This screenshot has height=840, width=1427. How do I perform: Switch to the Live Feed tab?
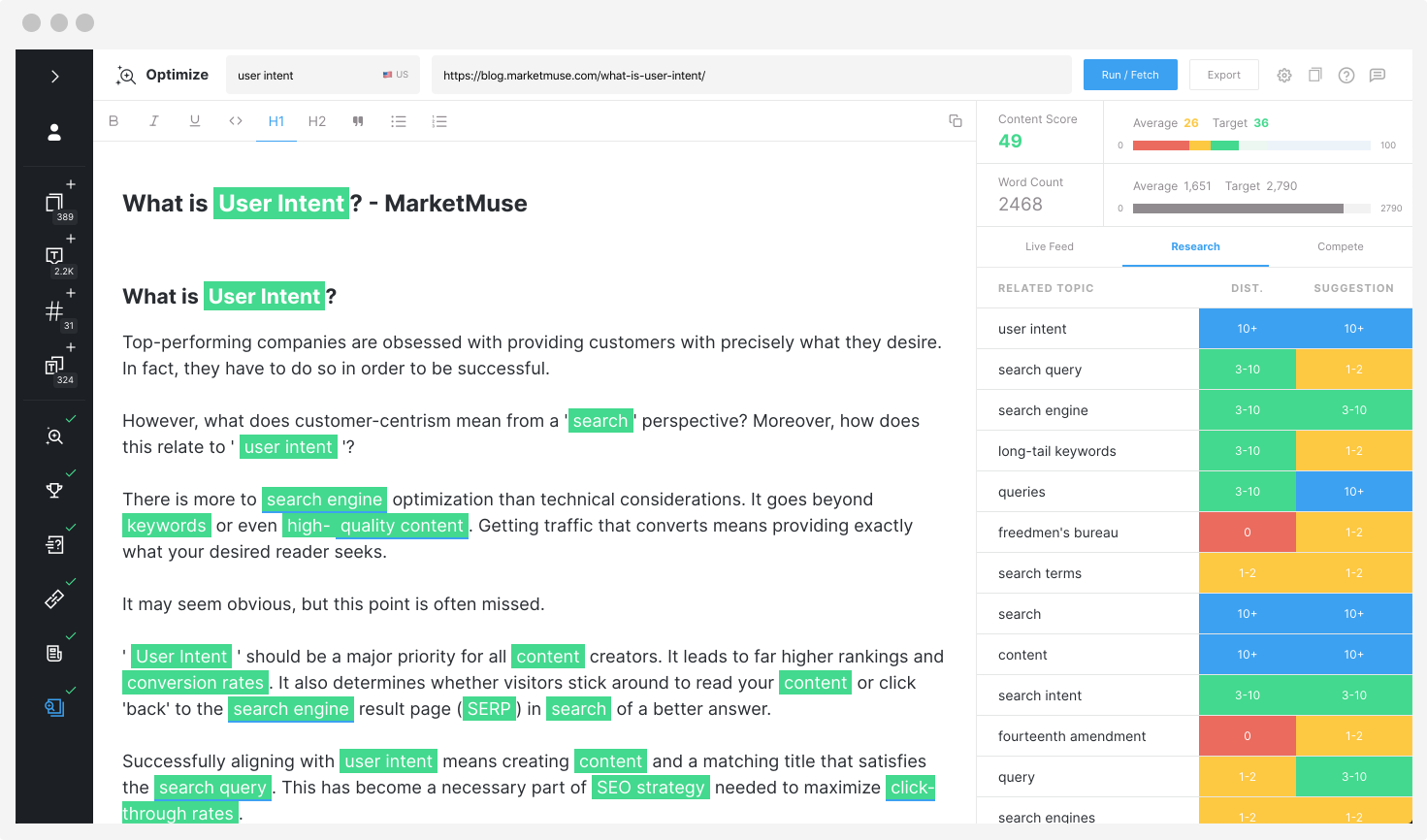pyautogui.click(x=1049, y=246)
